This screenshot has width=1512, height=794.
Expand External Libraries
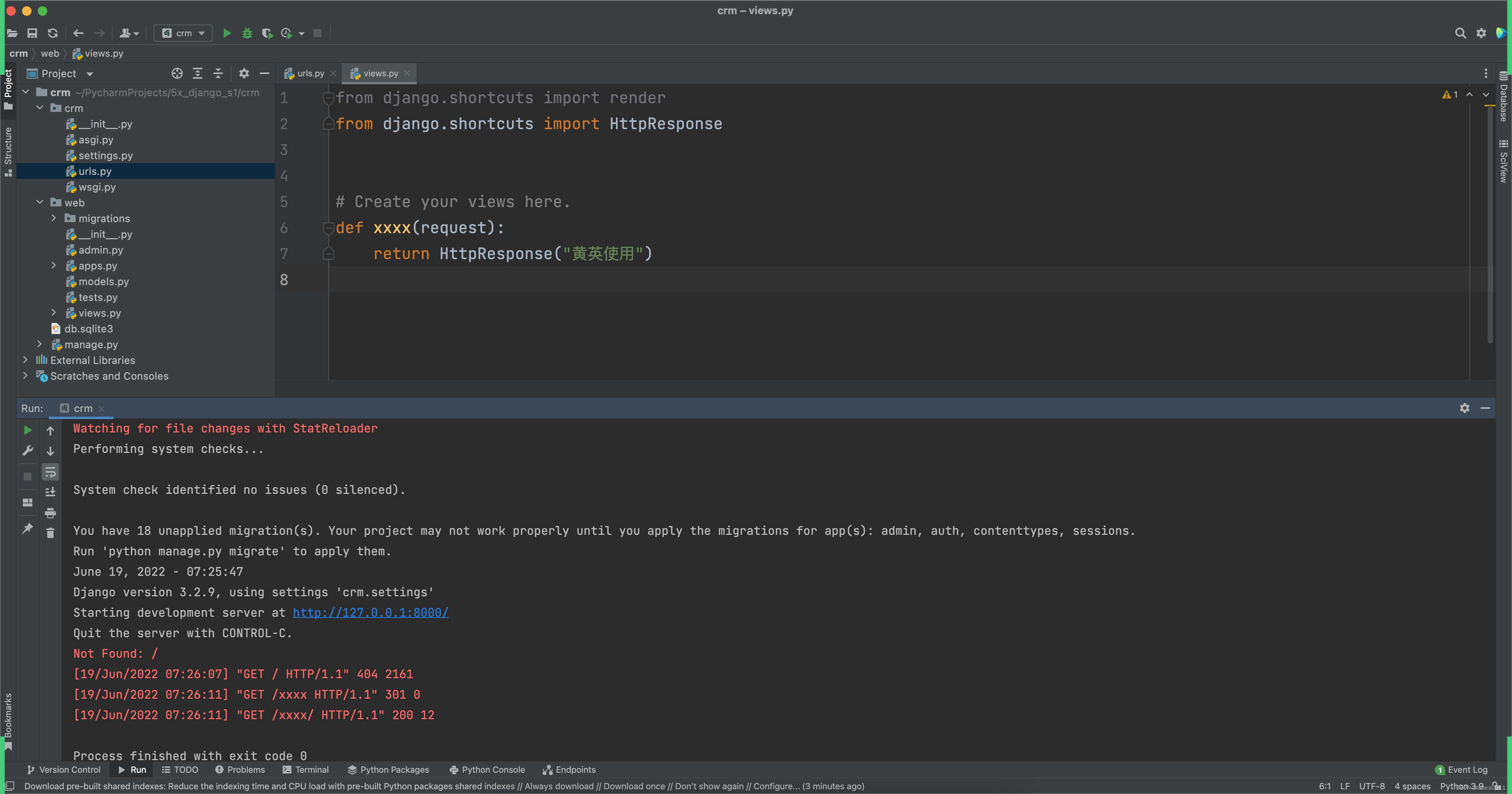[x=26, y=360]
